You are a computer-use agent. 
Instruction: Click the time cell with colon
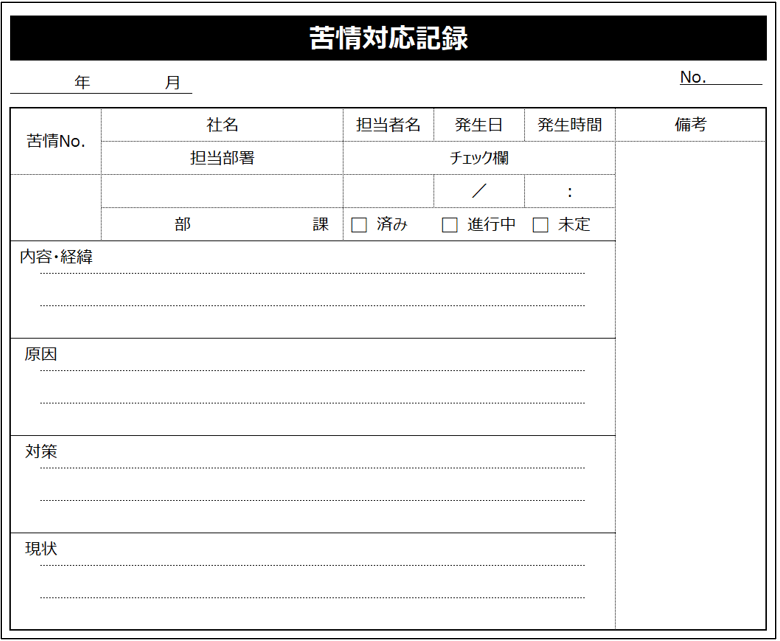pyautogui.click(x=570, y=191)
